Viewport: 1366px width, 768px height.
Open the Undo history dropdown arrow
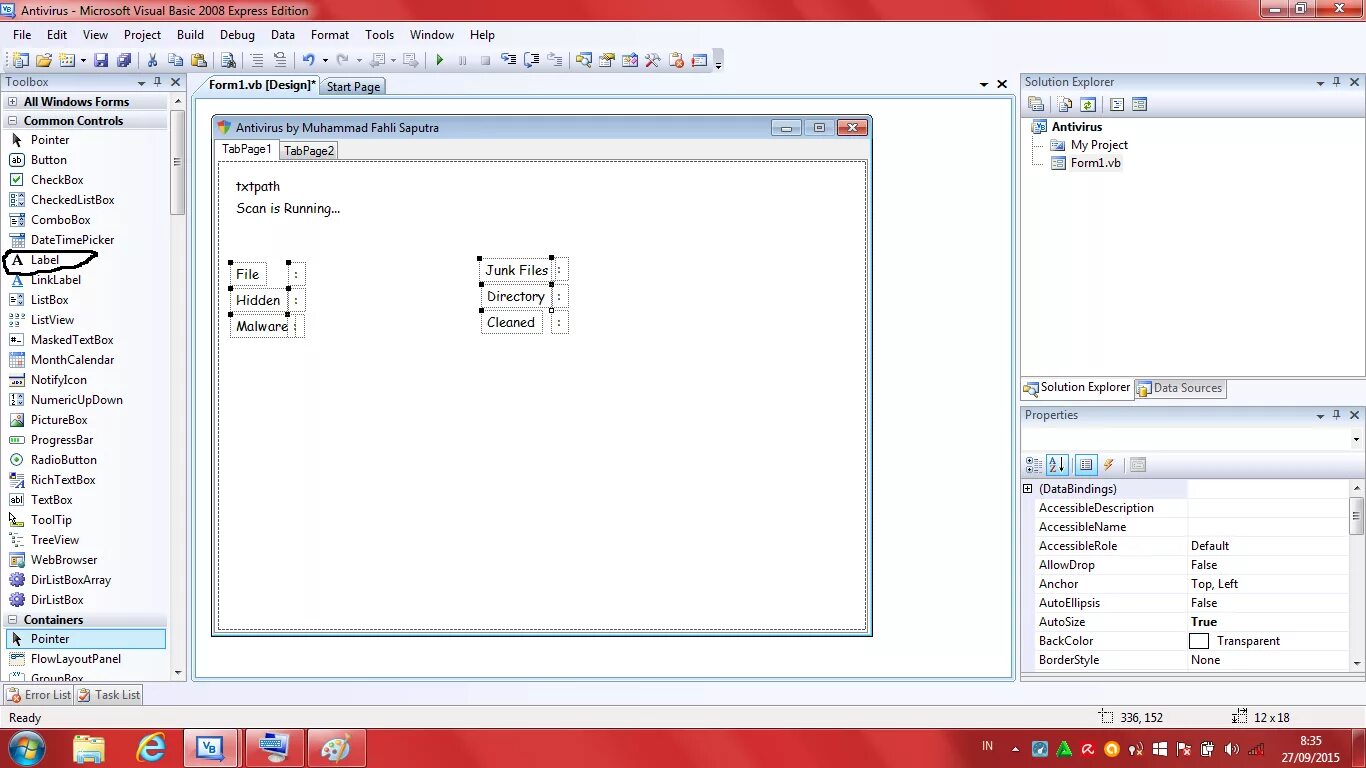[324, 60]
